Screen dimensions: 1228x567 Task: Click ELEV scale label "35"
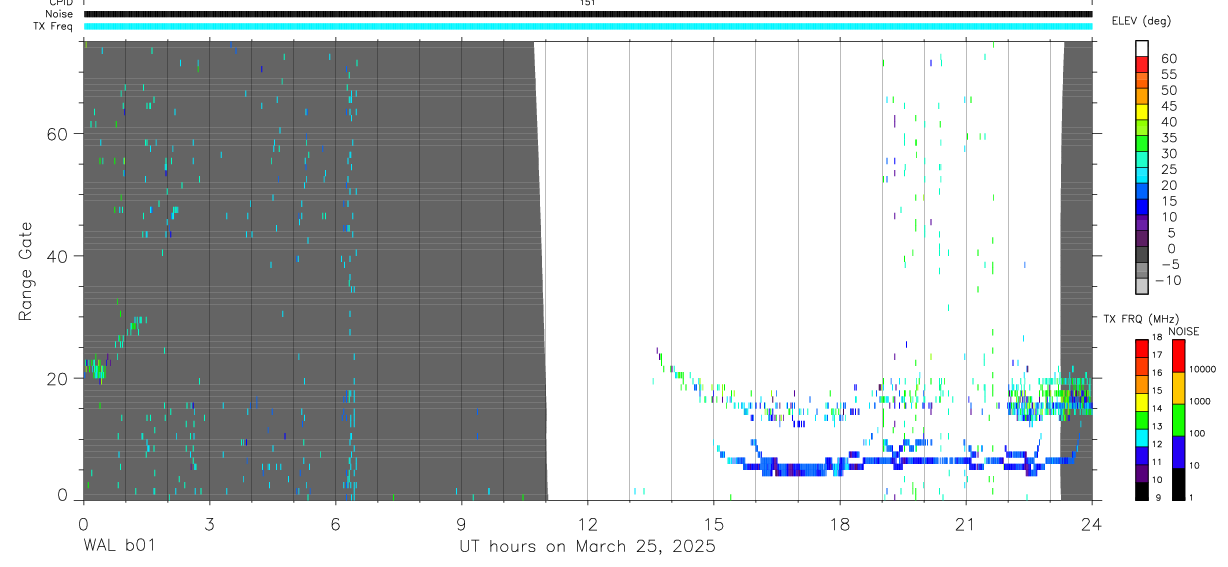(1168, 138)
